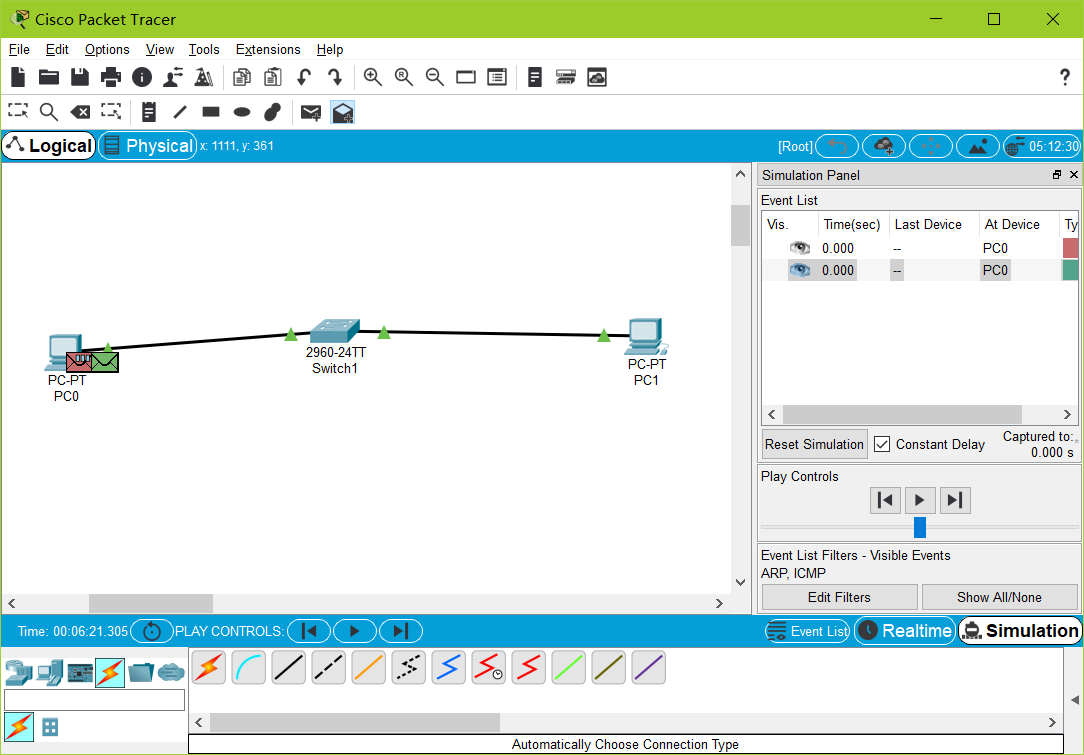Open the Extensions menu

pos(268,49)
